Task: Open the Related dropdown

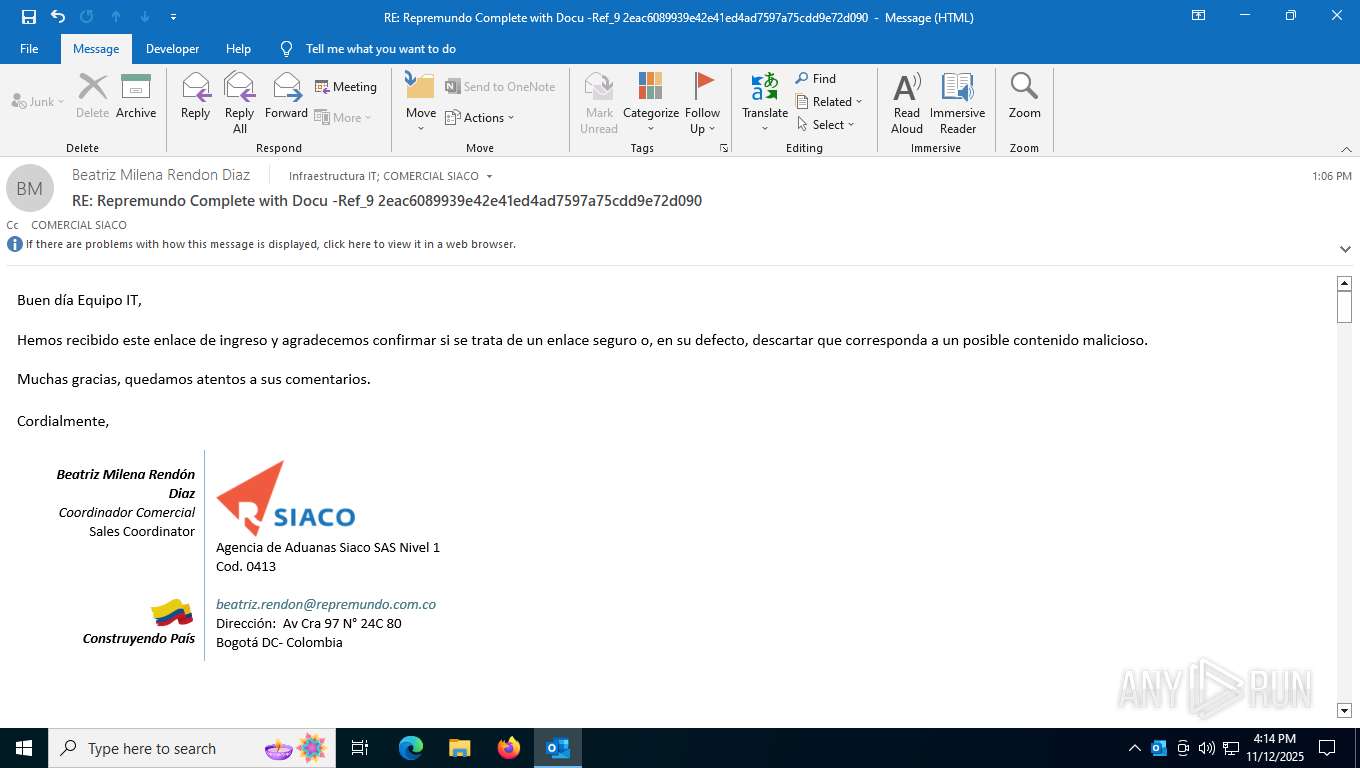Action: coord(829,102)
